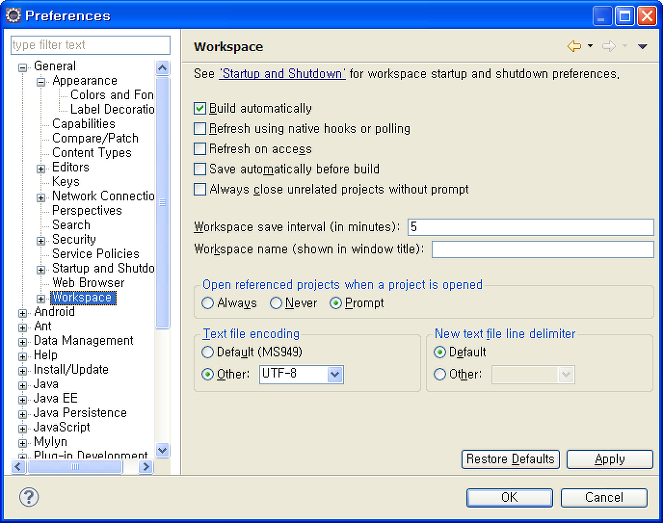Click the Workspace save interval field
Viewport: 663px width, 523px height.
coord(531,227)
